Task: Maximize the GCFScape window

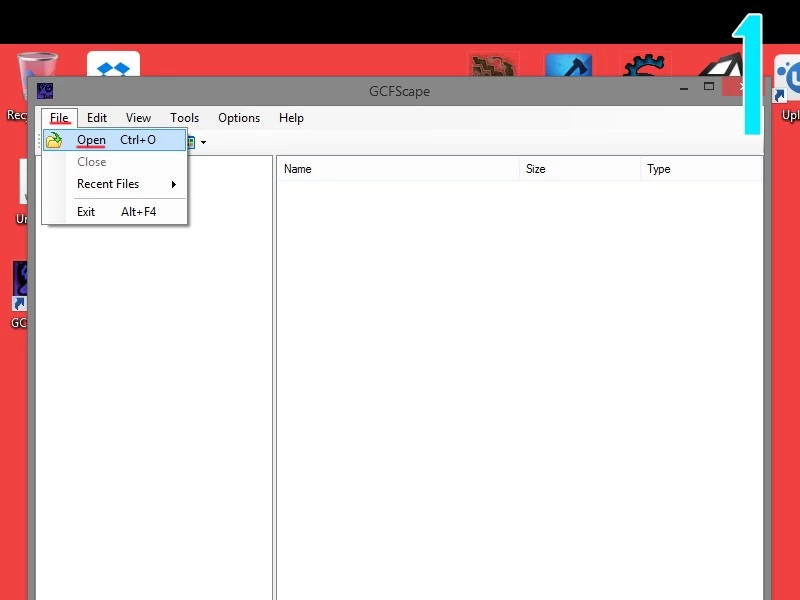Action: click(x=709, y=88)
